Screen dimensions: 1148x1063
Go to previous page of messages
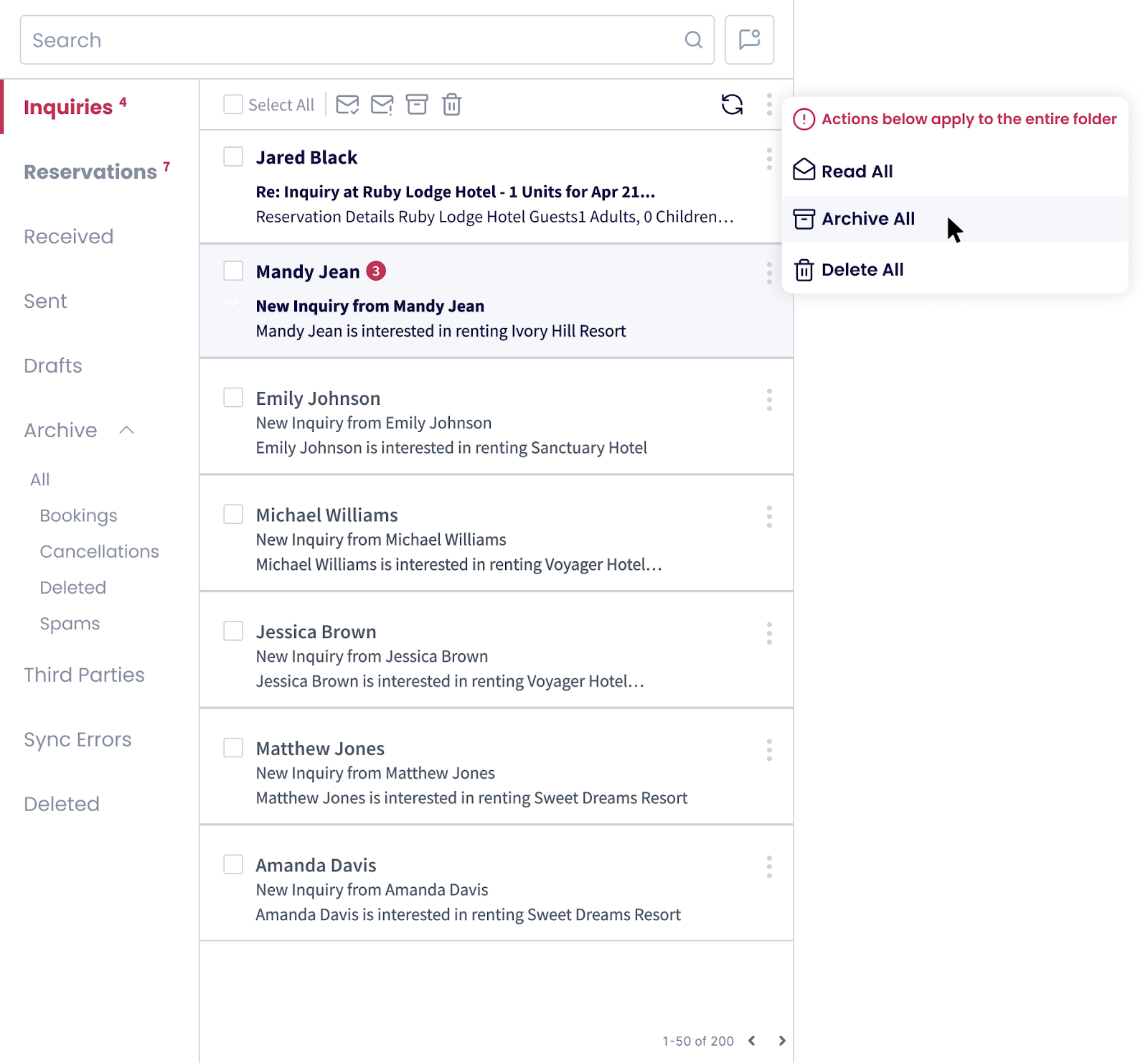tap(752, 1041)
